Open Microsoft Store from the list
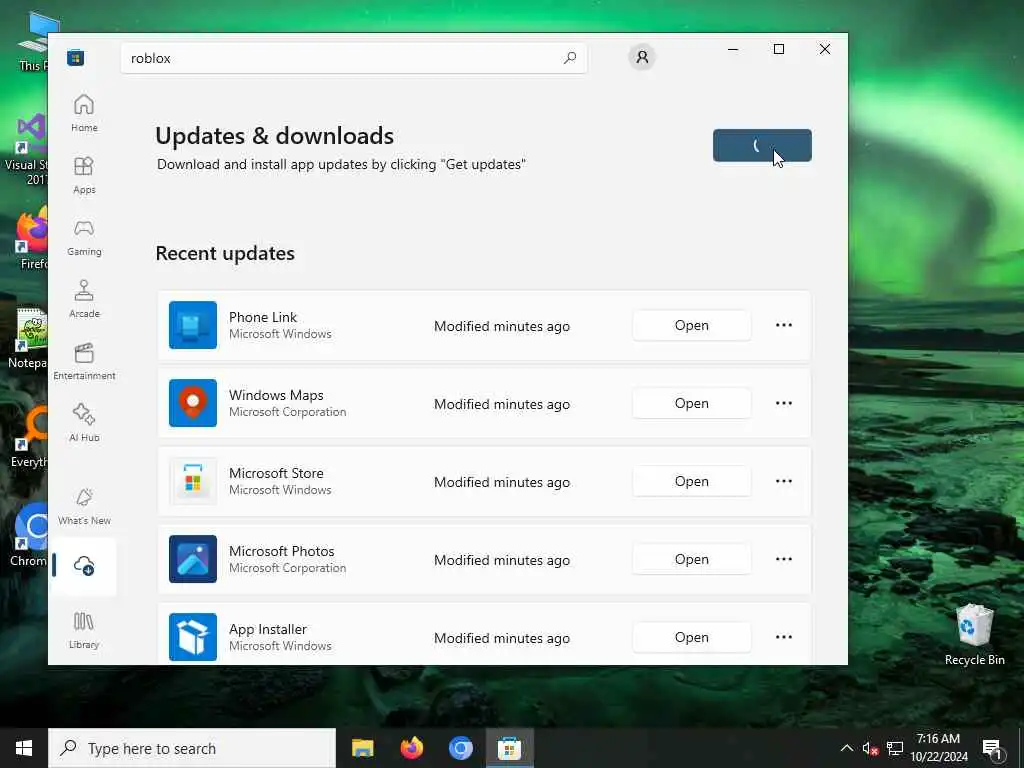 (x=692, y=481)
